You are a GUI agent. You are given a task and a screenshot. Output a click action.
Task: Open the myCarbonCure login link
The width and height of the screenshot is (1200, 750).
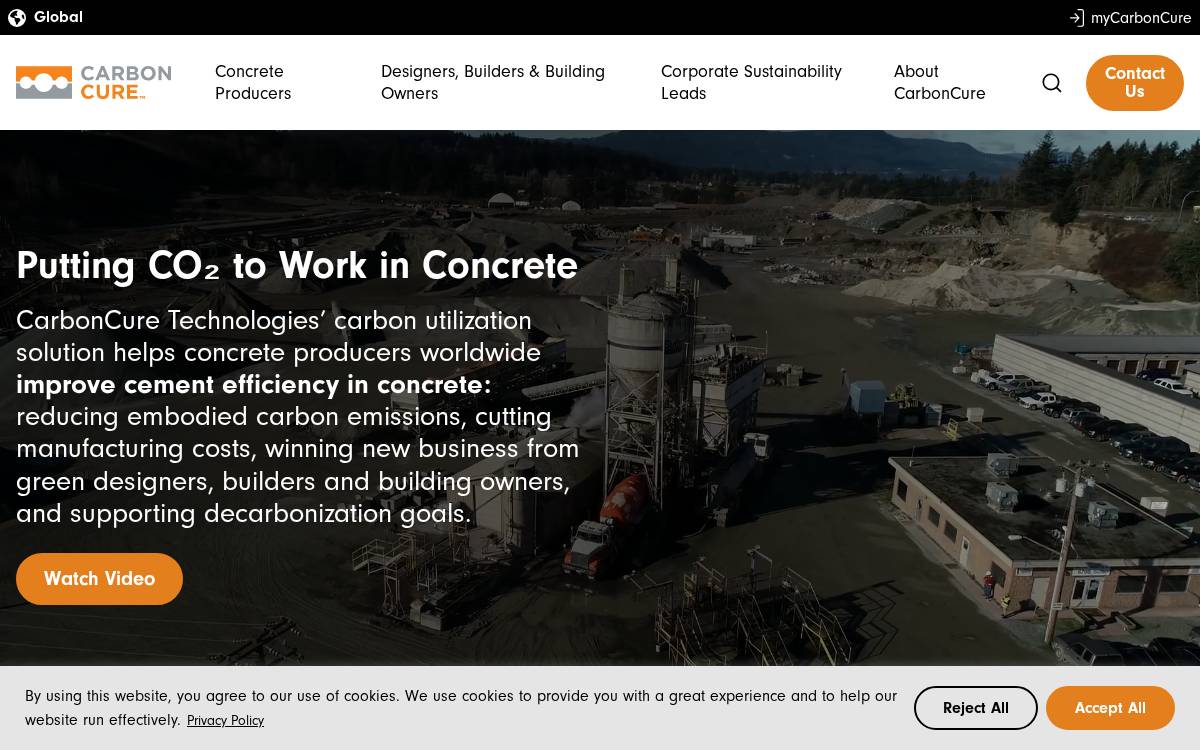coord(1141,18)
